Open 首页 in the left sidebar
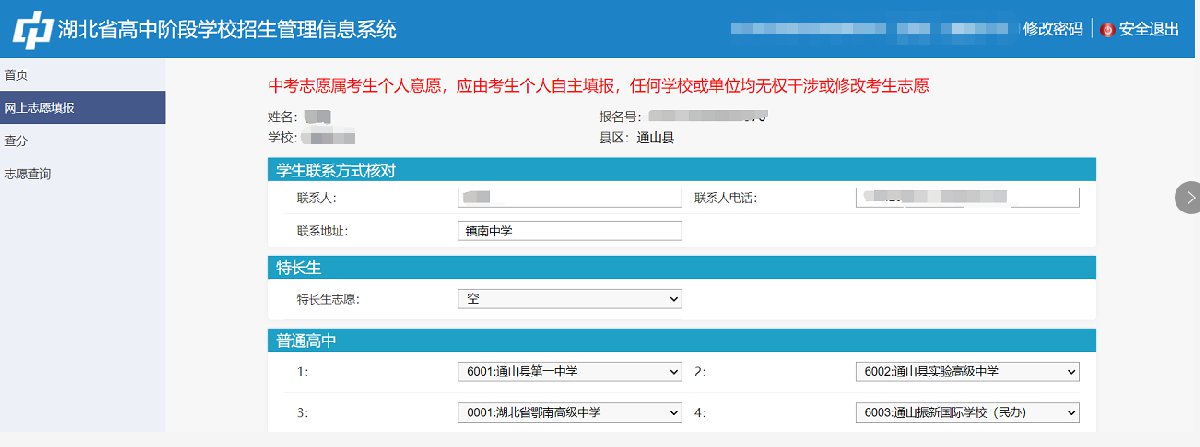Screen dimensions: 1200x447 tap(16, 75)
